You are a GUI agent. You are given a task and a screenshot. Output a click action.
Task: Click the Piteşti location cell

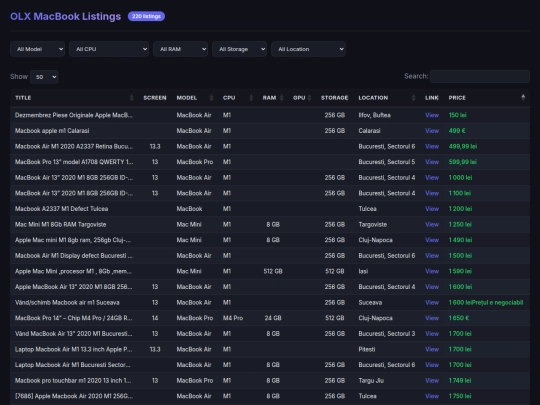[x=367, y=349]
